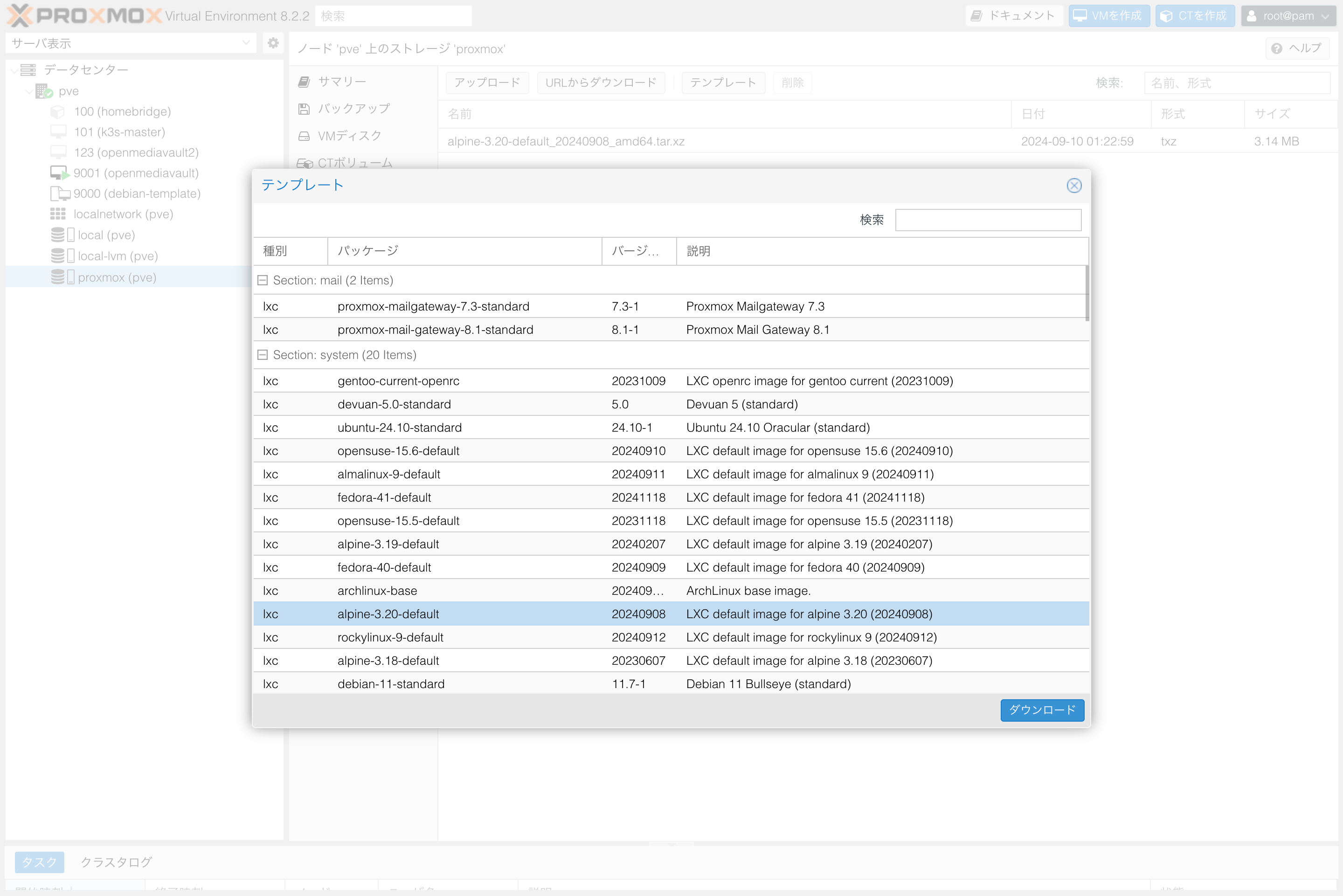Open the server view settings gear
Image resolution: width=1343 pixels, height=896 pixels.
click(273, 43)
